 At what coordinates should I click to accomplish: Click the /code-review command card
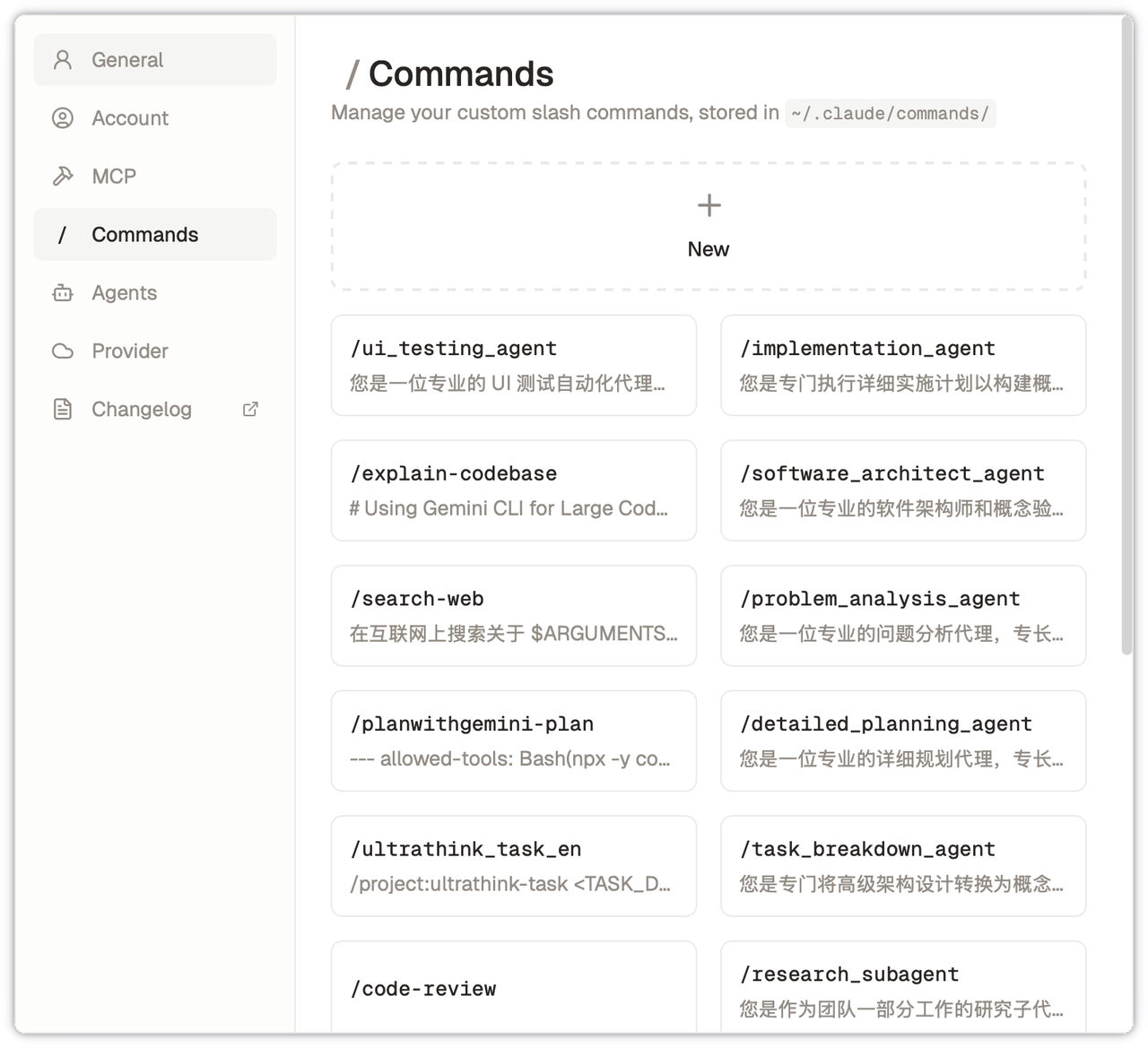click(x=513, y=988)
